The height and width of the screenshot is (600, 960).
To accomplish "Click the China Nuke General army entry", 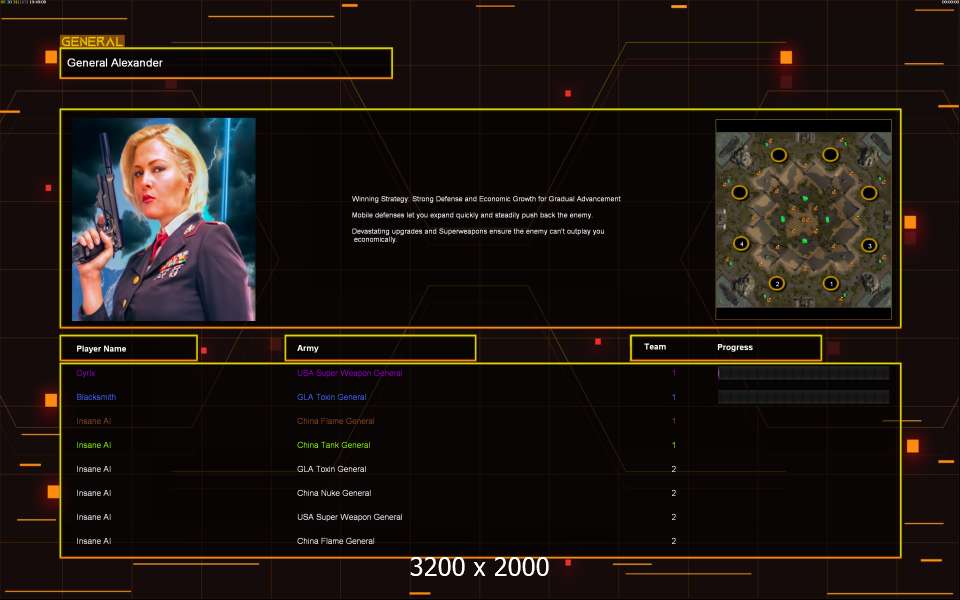I will [334, 493].
